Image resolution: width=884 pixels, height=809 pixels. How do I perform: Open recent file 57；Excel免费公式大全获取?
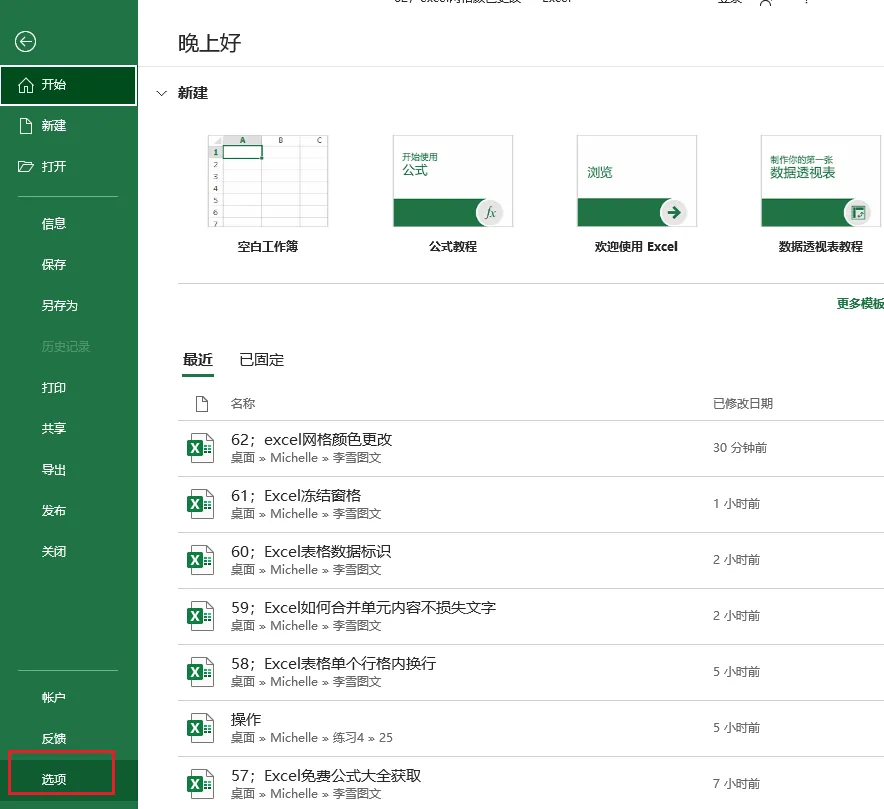(531, 784)
